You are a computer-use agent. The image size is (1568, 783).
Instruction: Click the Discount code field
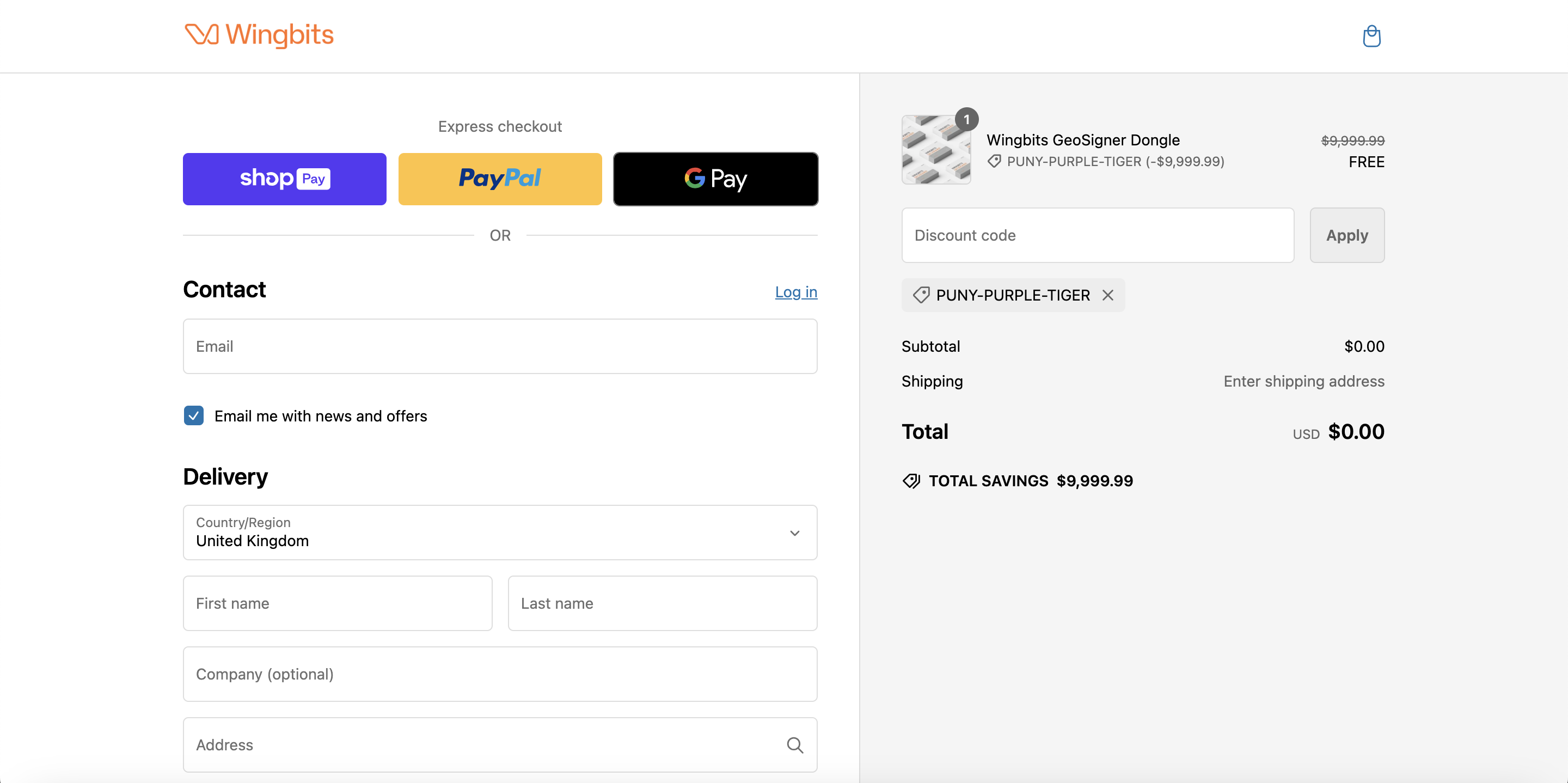(x=1097, y=236)
